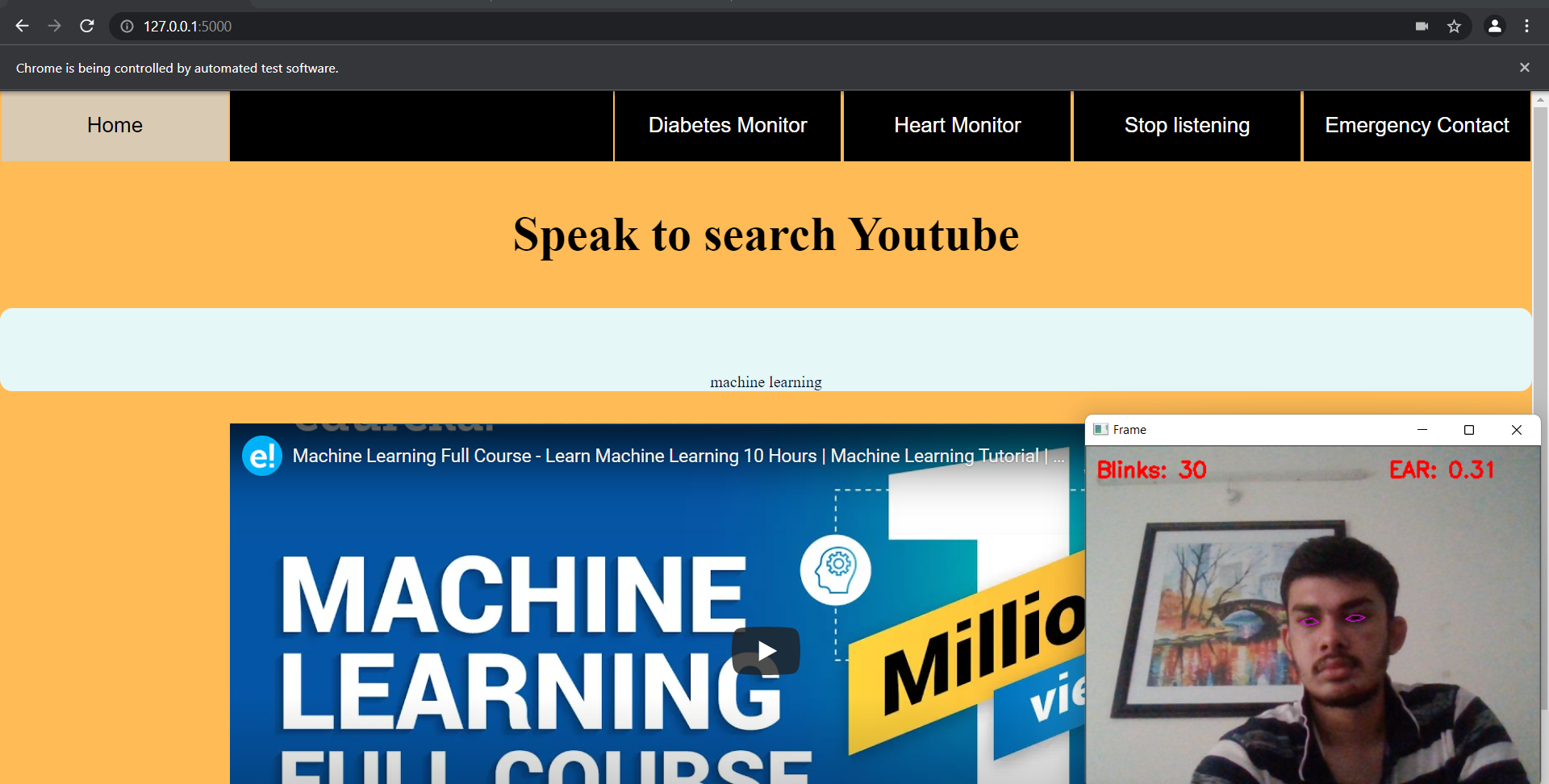Bookmark this page with the star icon
This screenshot has height=784, width=1549.
pos(1454,27)
